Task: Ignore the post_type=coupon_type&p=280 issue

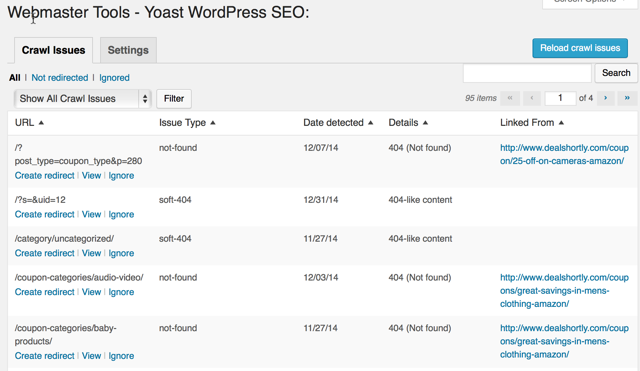Action: 121,176
